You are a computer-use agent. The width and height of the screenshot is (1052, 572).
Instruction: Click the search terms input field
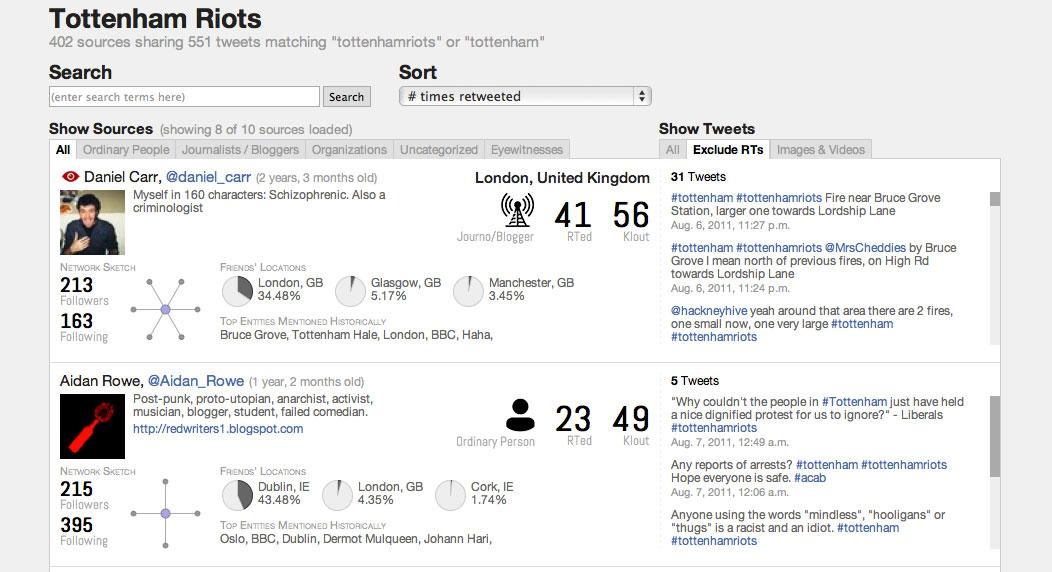pyautogui.click(x=185, y=97)
